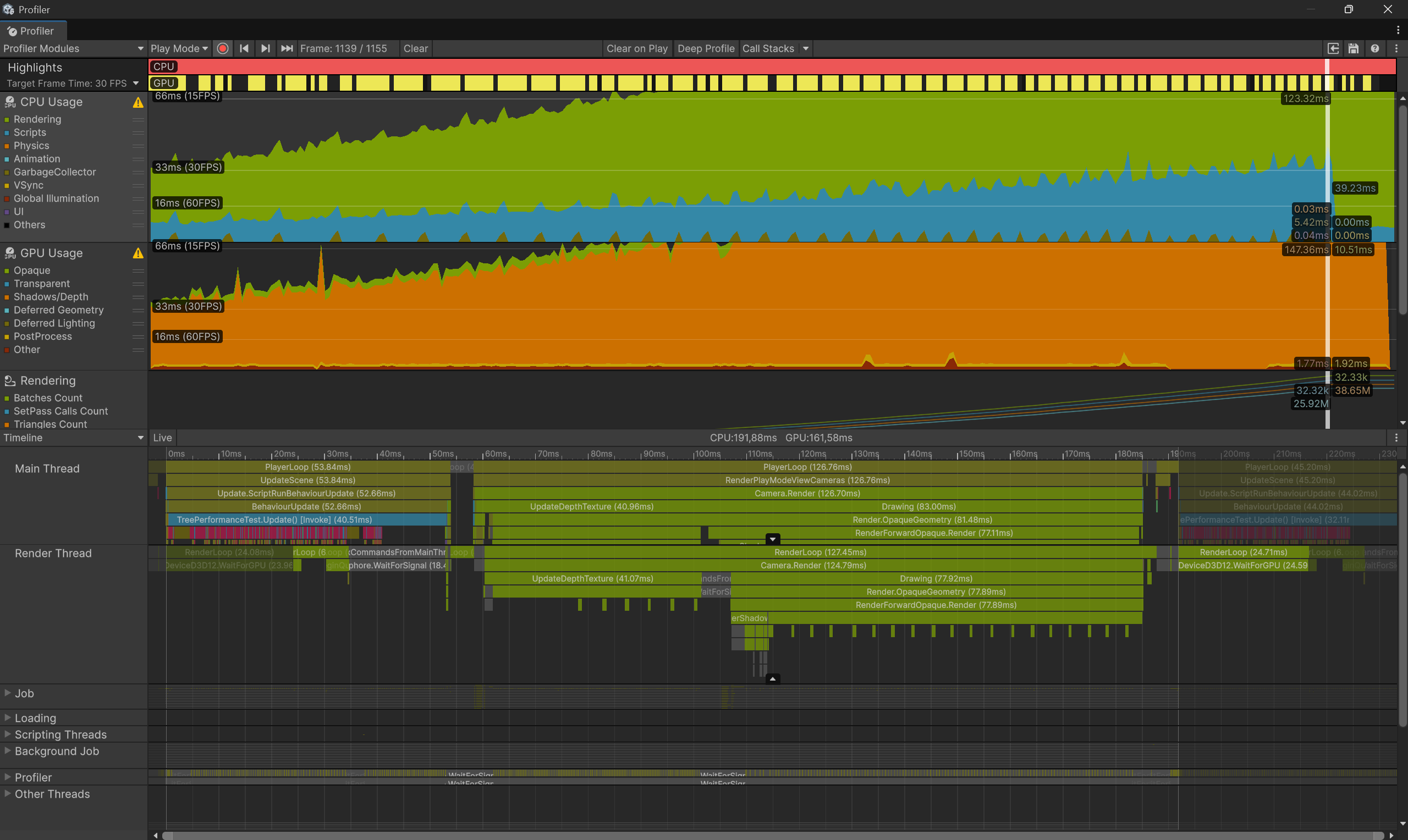Click the Deep Profile button
1408x840 pixels.
click(x=706, y=49)
